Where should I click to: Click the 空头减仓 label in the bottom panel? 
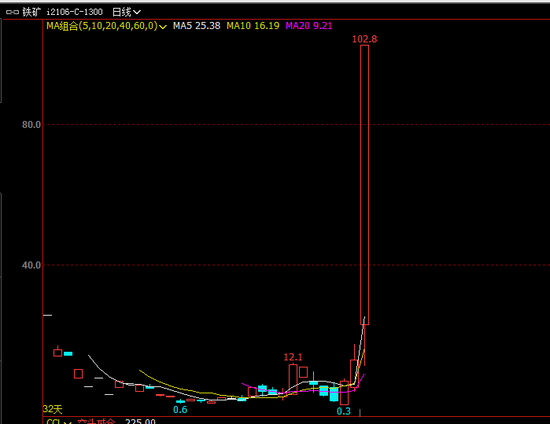pyautogui.click(x=96, y=421)
